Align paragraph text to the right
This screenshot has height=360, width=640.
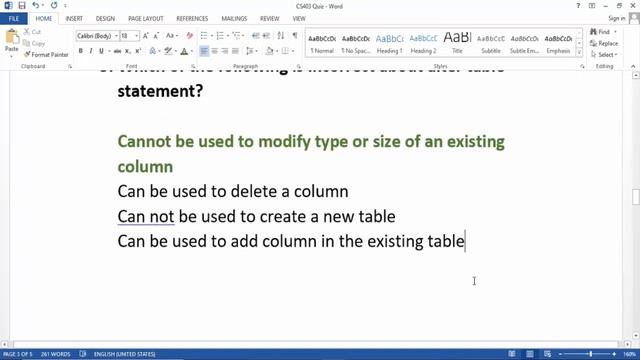click(224, 51)
